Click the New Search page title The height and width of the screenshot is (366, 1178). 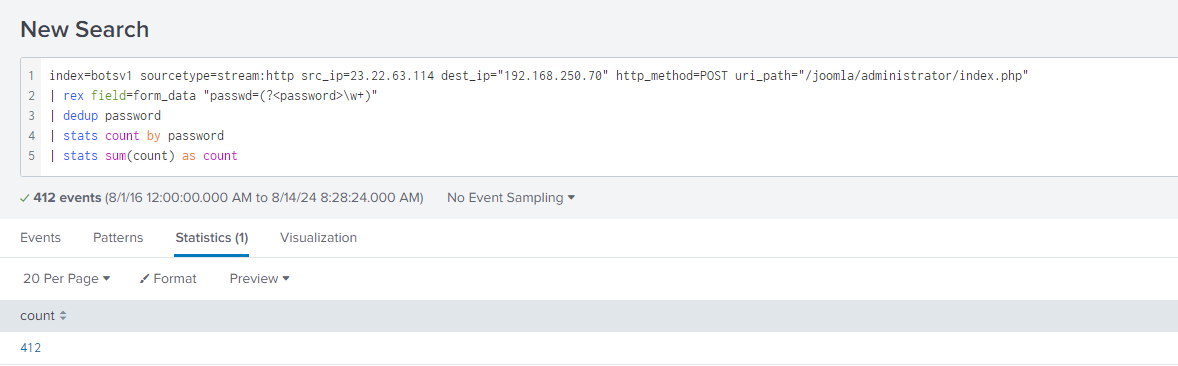click(84, 29)
